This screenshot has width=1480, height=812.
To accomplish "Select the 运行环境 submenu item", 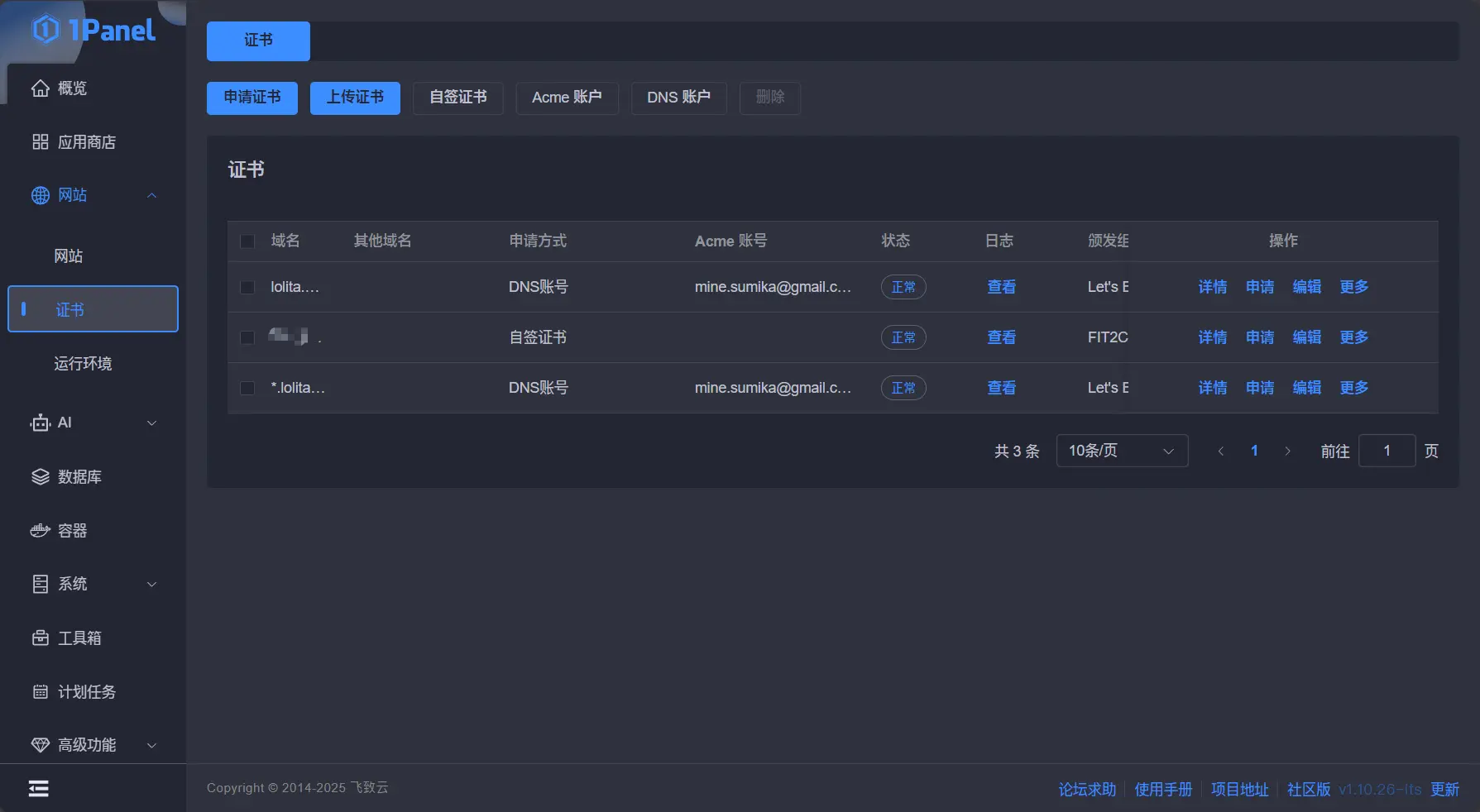I will point(83,364).
